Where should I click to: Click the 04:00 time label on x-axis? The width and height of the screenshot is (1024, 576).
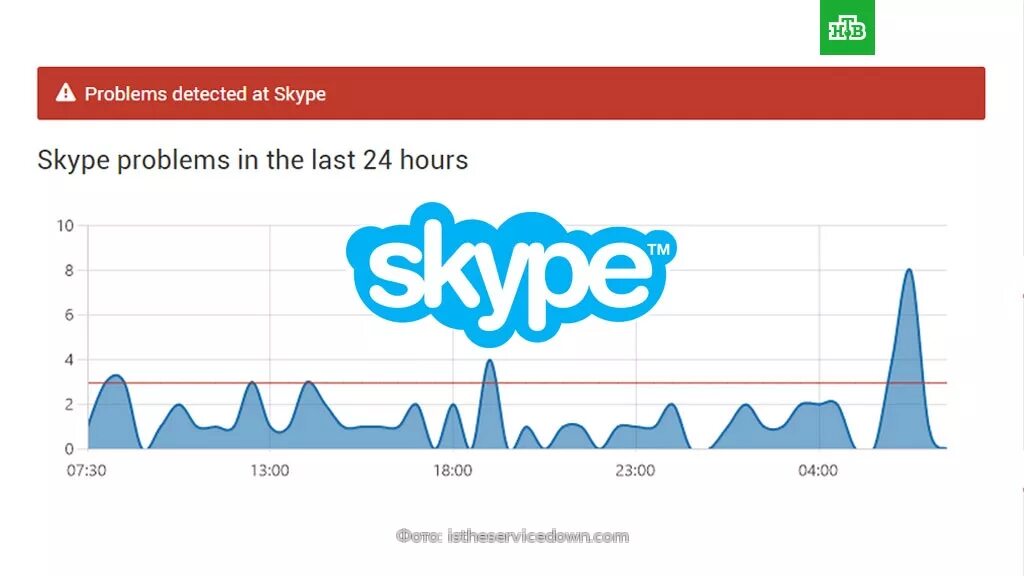point(818,470)
